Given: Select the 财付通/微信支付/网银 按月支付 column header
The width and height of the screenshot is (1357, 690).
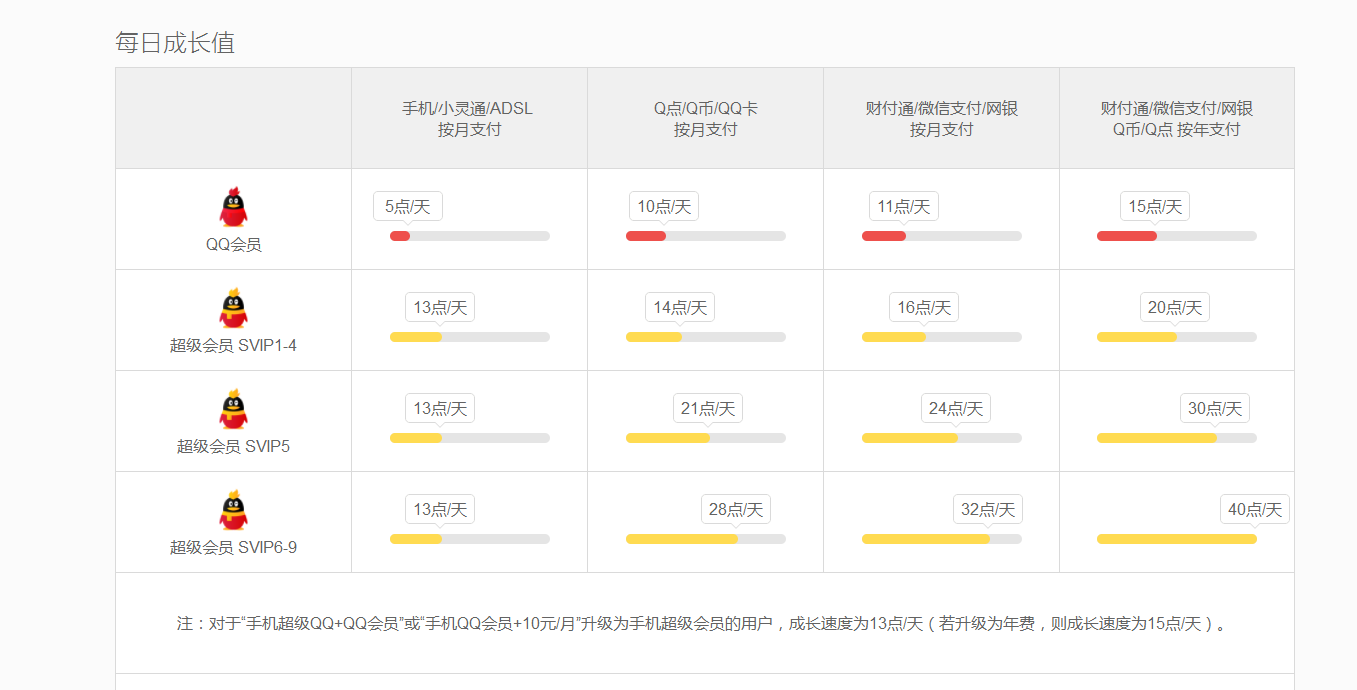Looking at the screenshot, I should 941,118.
